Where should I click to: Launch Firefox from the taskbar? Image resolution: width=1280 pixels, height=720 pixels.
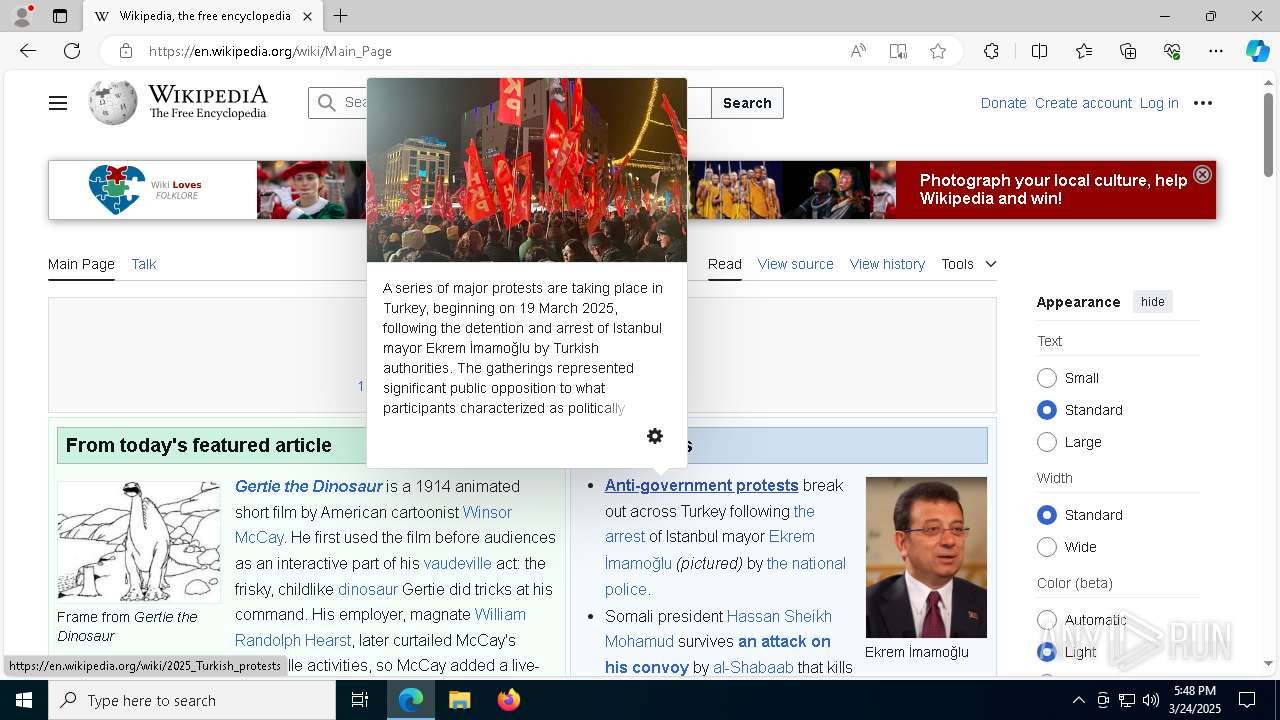pos(509,700)
